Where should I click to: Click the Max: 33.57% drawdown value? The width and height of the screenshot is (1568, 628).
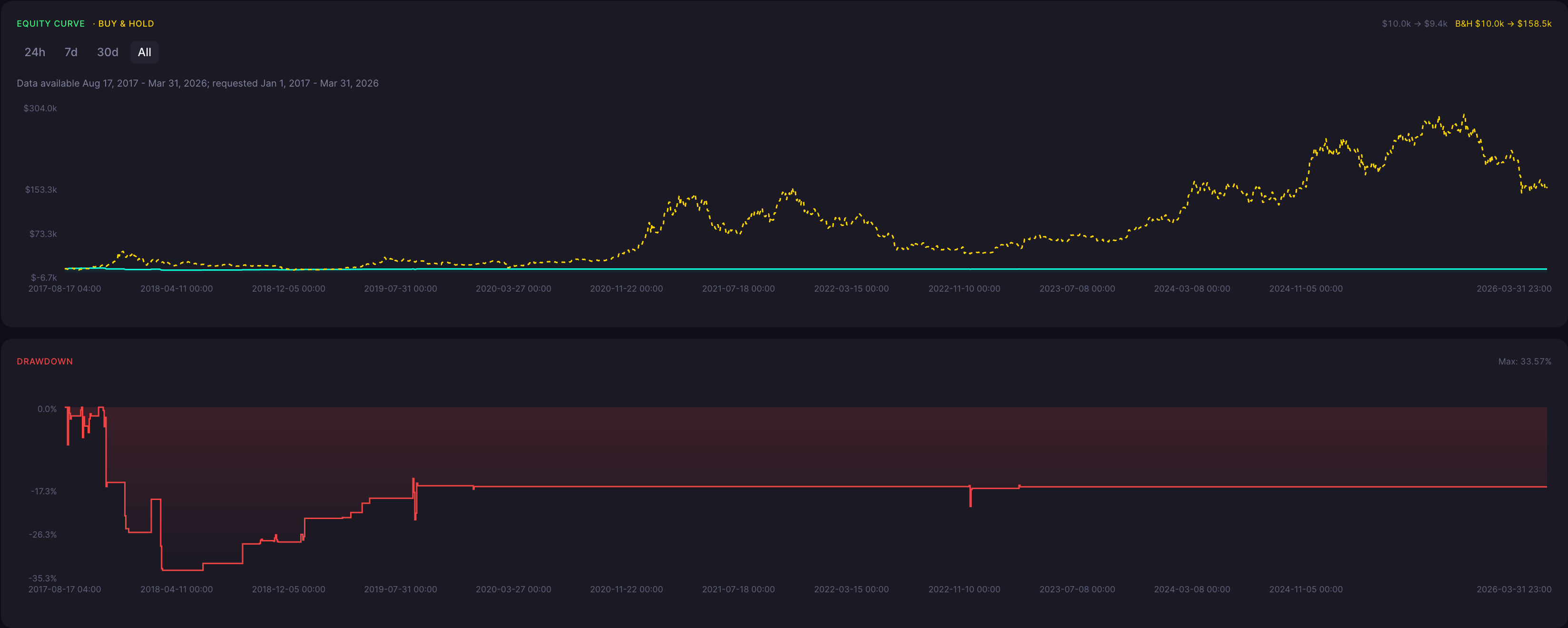click(x=1524, y=362)
